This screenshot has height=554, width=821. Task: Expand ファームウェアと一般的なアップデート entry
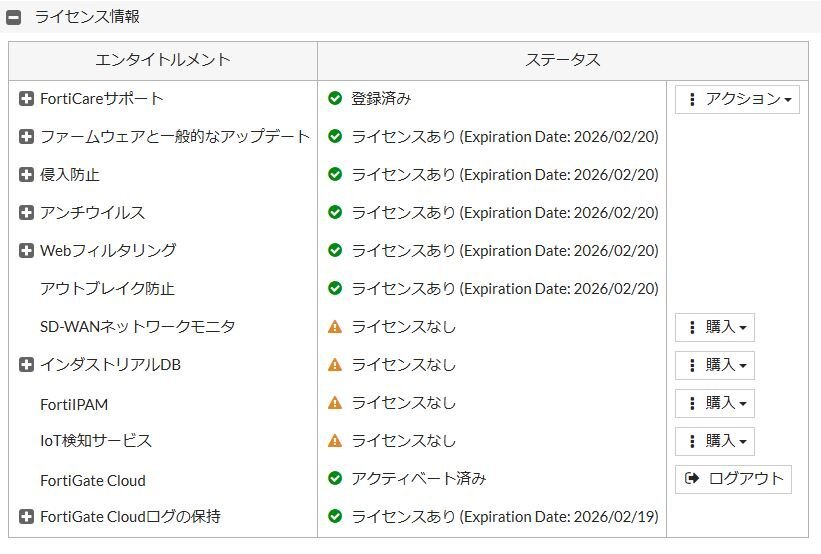coord(26,137)
